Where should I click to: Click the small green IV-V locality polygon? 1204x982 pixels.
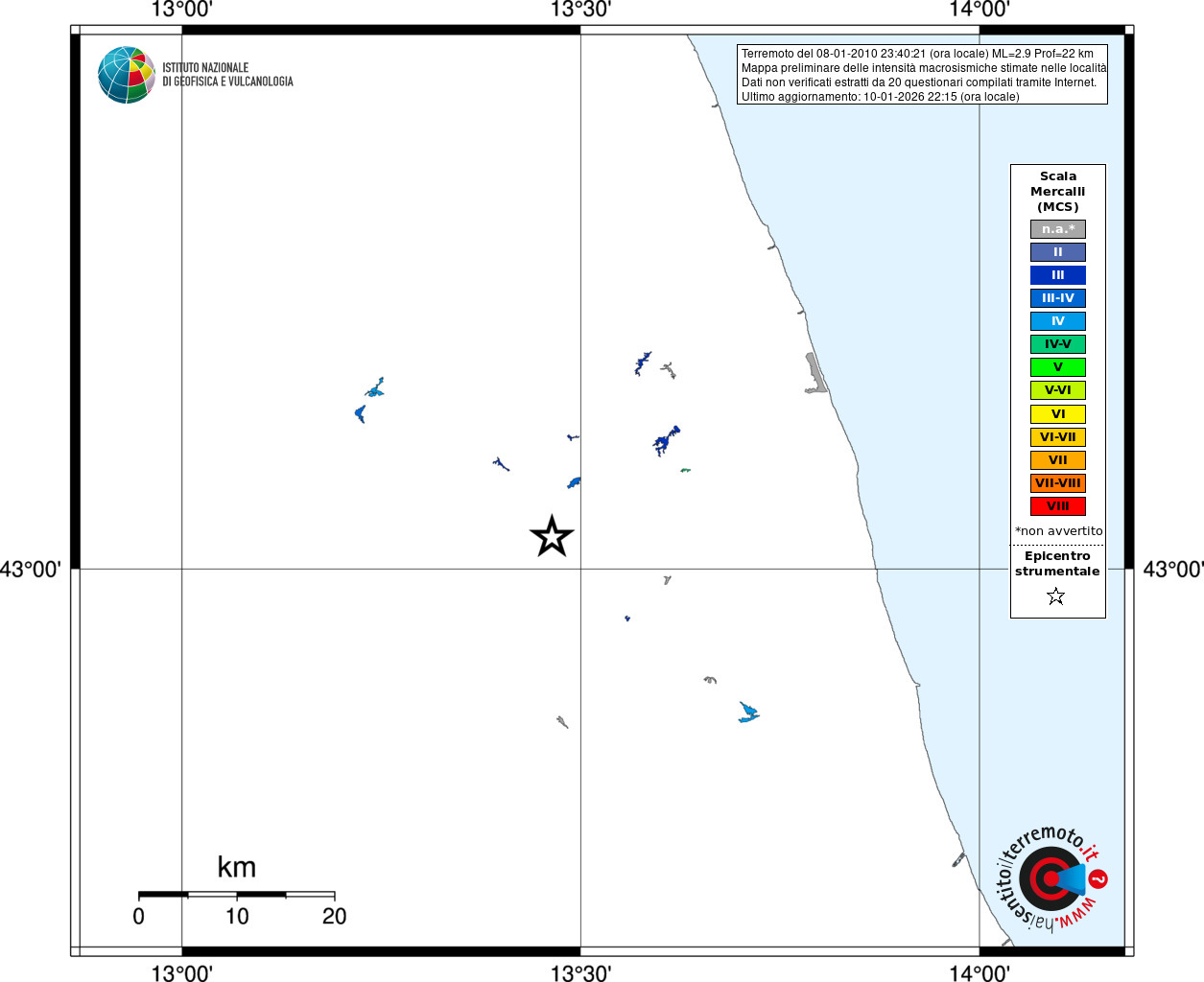(685, 470)
